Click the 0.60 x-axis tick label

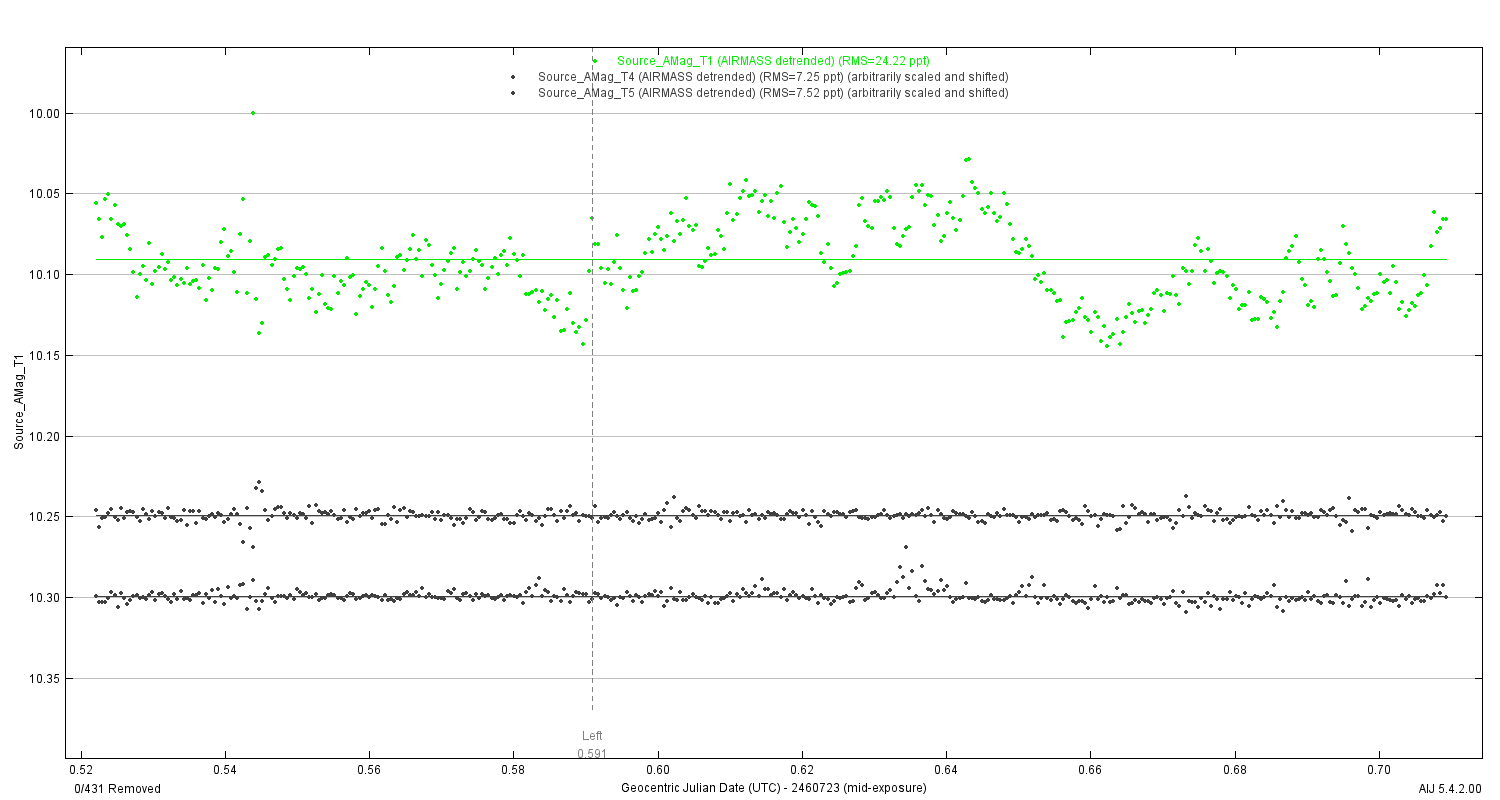pos(658,771)
